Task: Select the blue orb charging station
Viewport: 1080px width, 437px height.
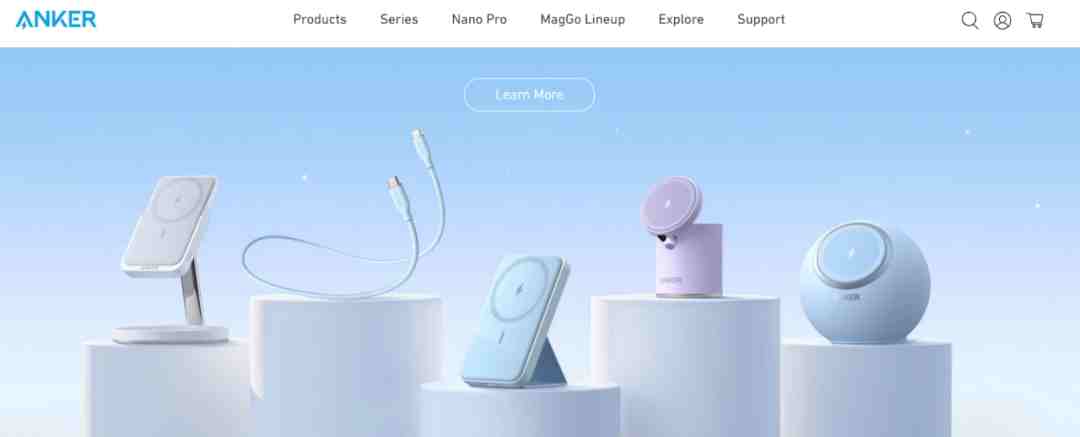Action: [x=865, y=283]
